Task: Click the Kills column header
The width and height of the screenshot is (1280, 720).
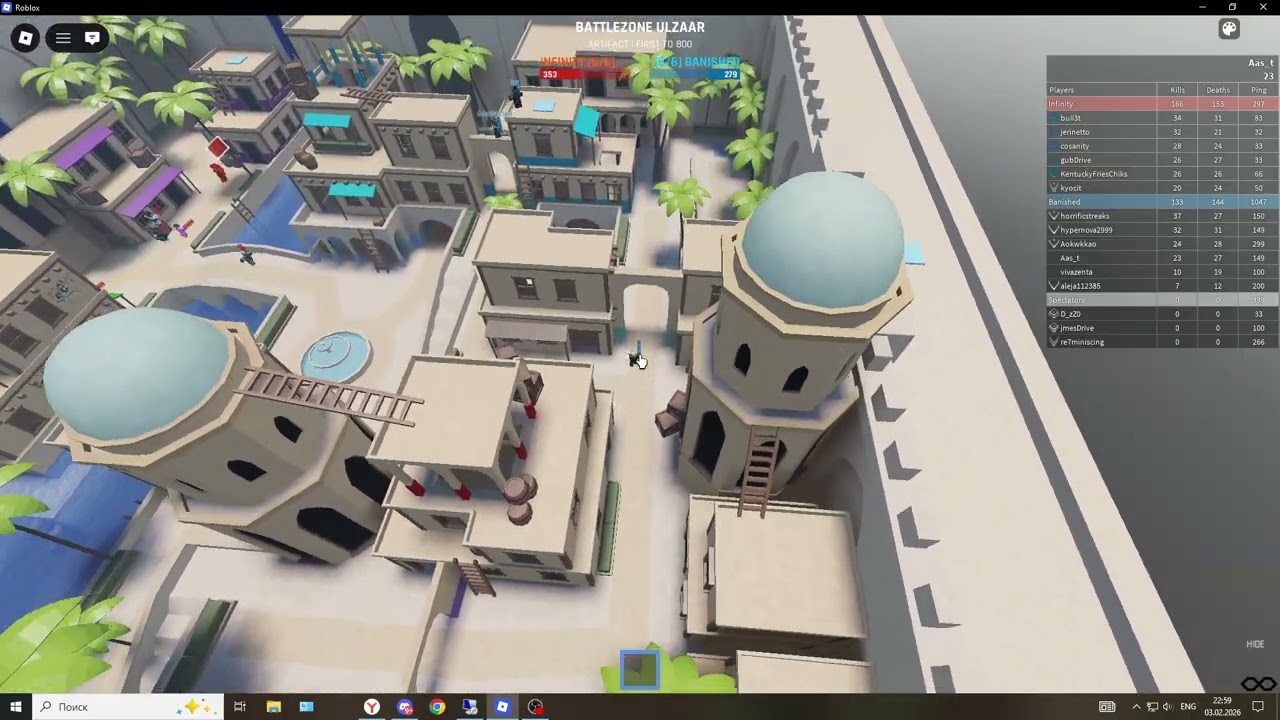Action: 1177,90
